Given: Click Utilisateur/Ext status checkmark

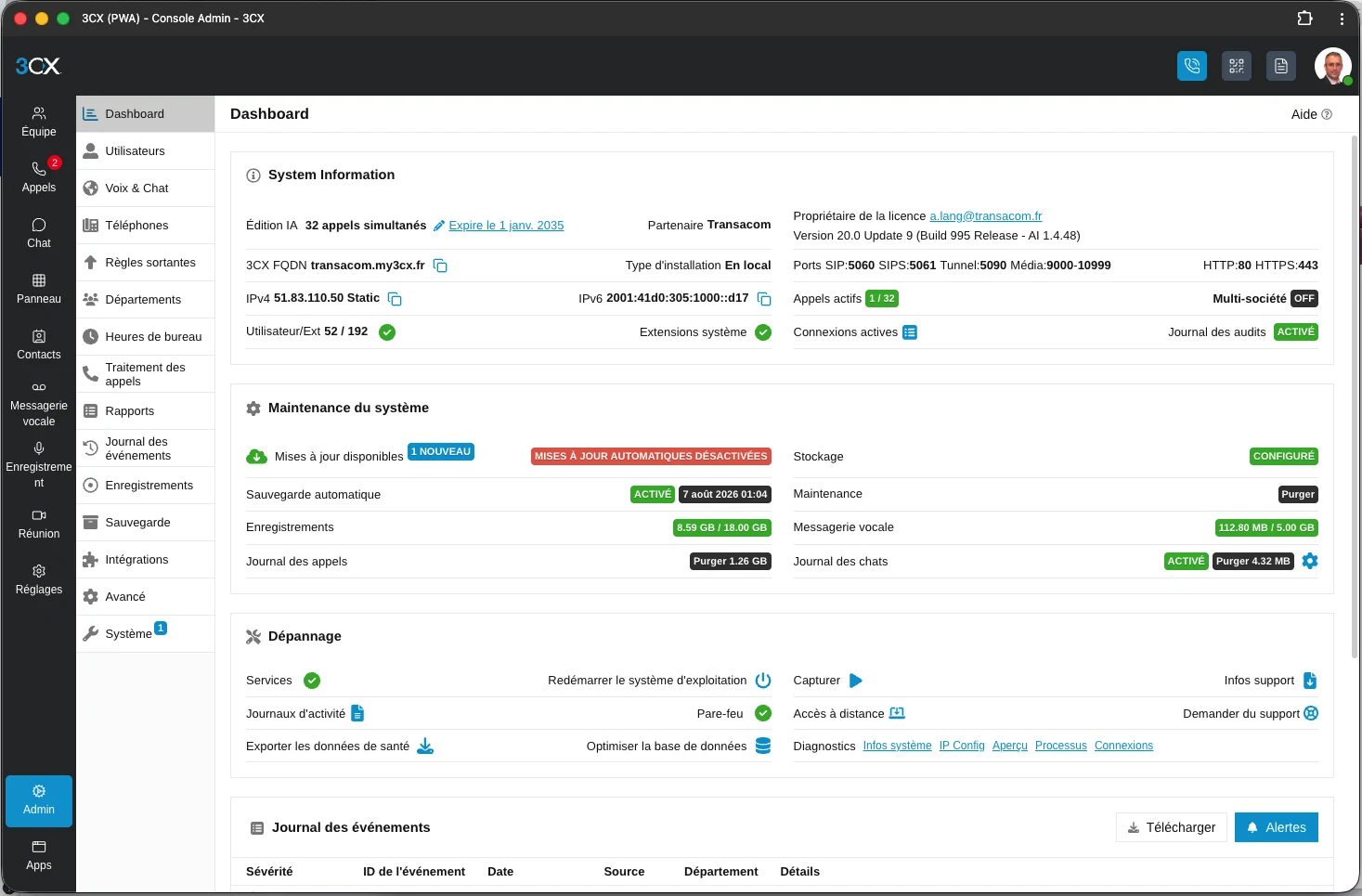Looking at the screenshot, I should tap(387, 332).
